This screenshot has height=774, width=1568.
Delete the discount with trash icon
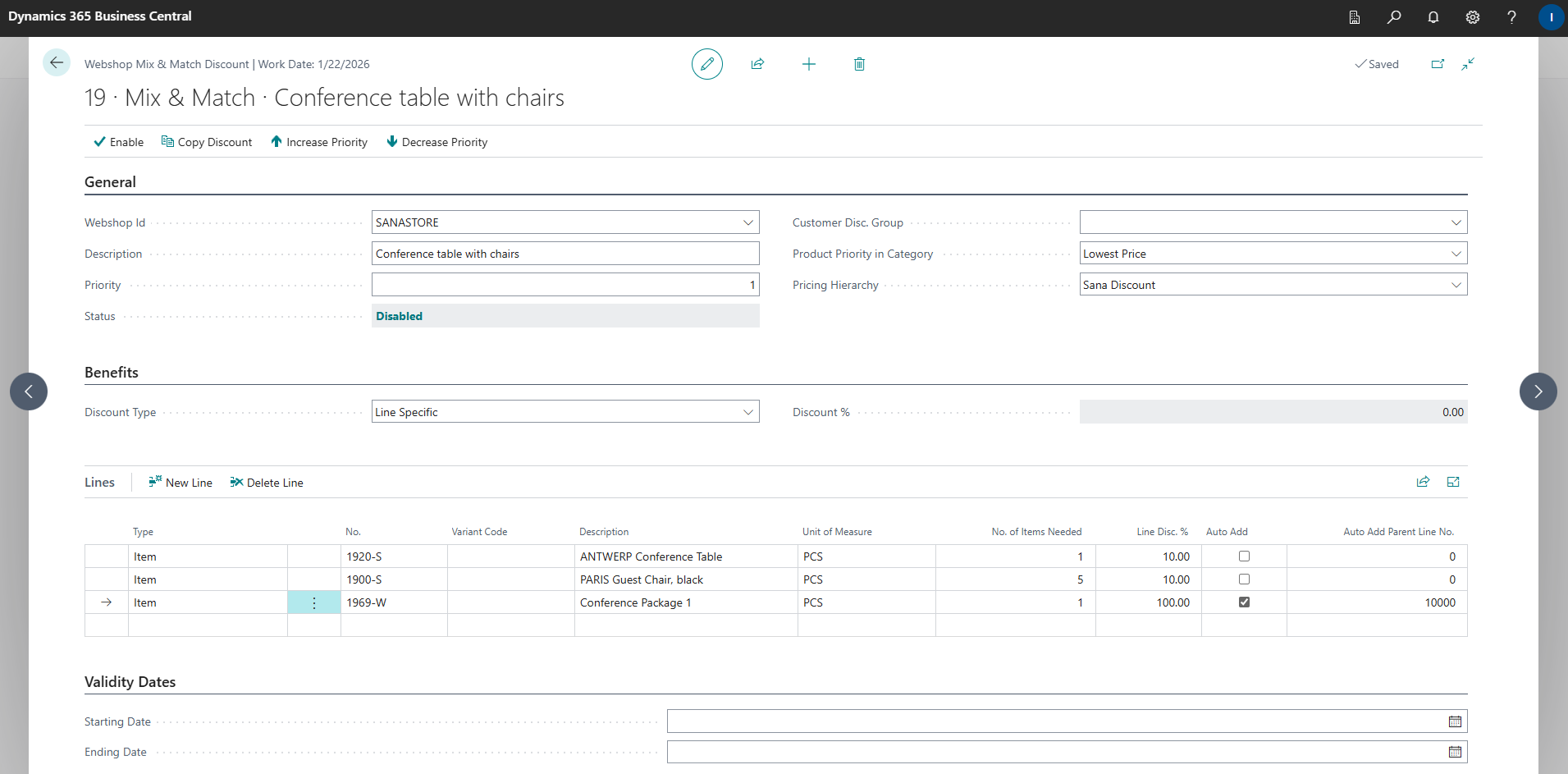point(859,64)
